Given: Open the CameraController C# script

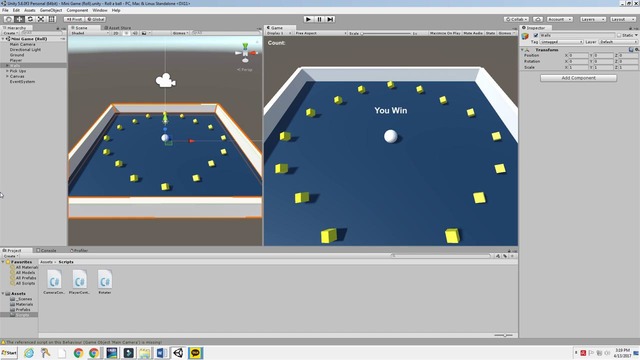Looking at the screenshot, I should click(x=54, y=282).
